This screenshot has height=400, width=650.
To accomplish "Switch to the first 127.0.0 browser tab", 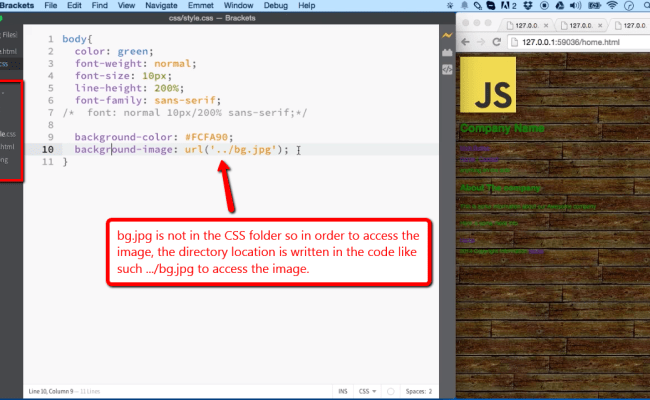I will click(526, 26).
